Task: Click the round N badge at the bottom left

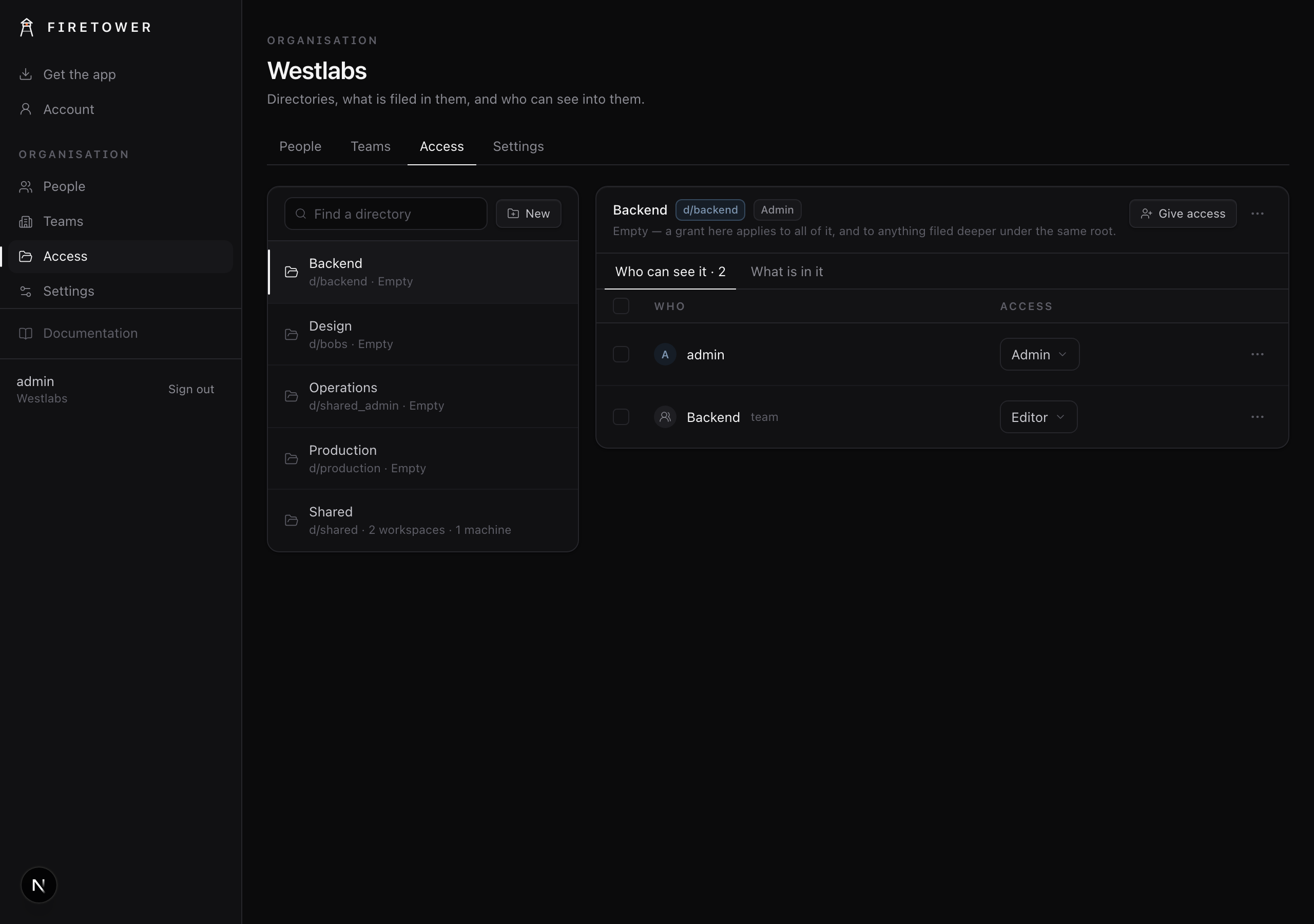Action: 39,885
